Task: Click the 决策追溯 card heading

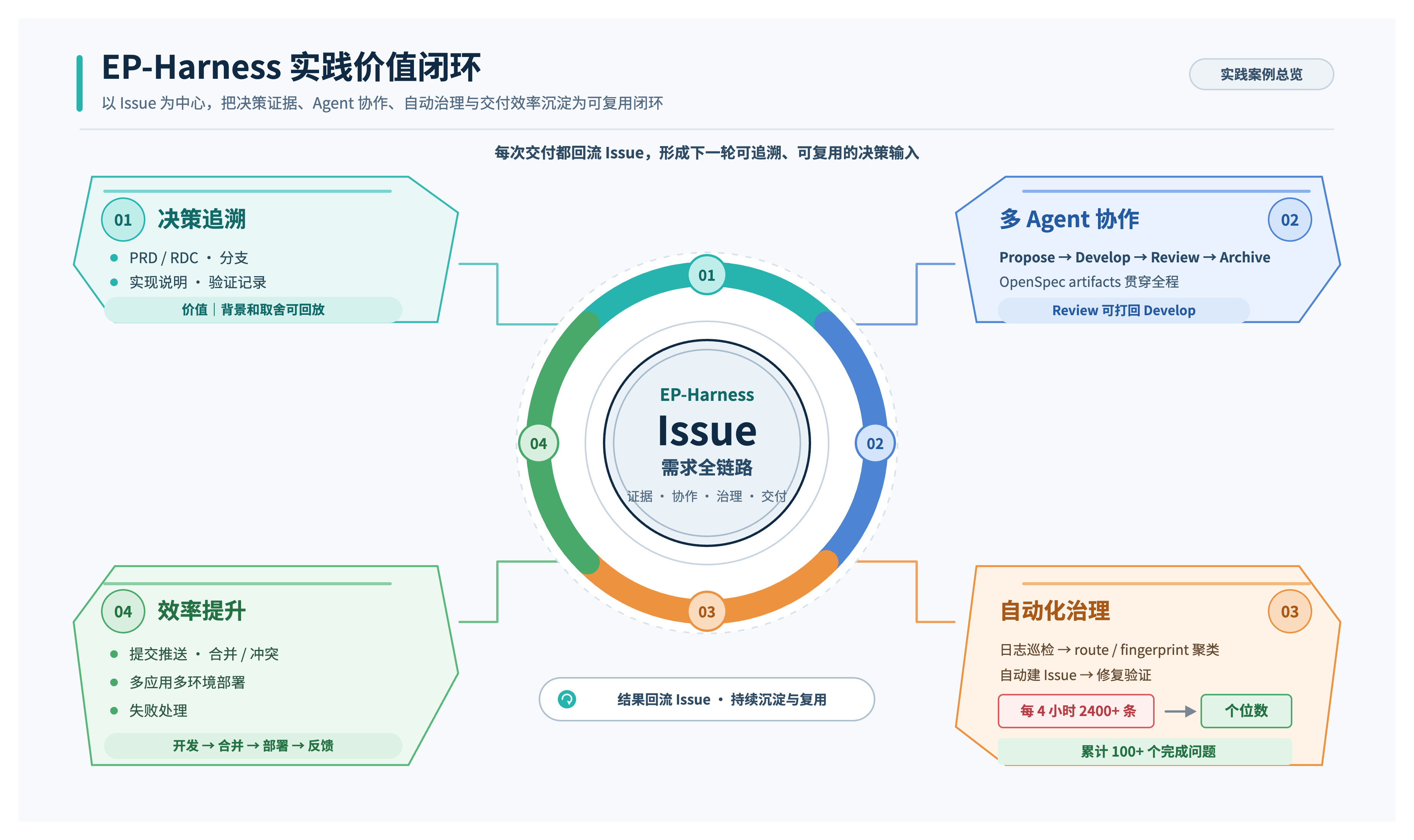Action: coord(202,220)
